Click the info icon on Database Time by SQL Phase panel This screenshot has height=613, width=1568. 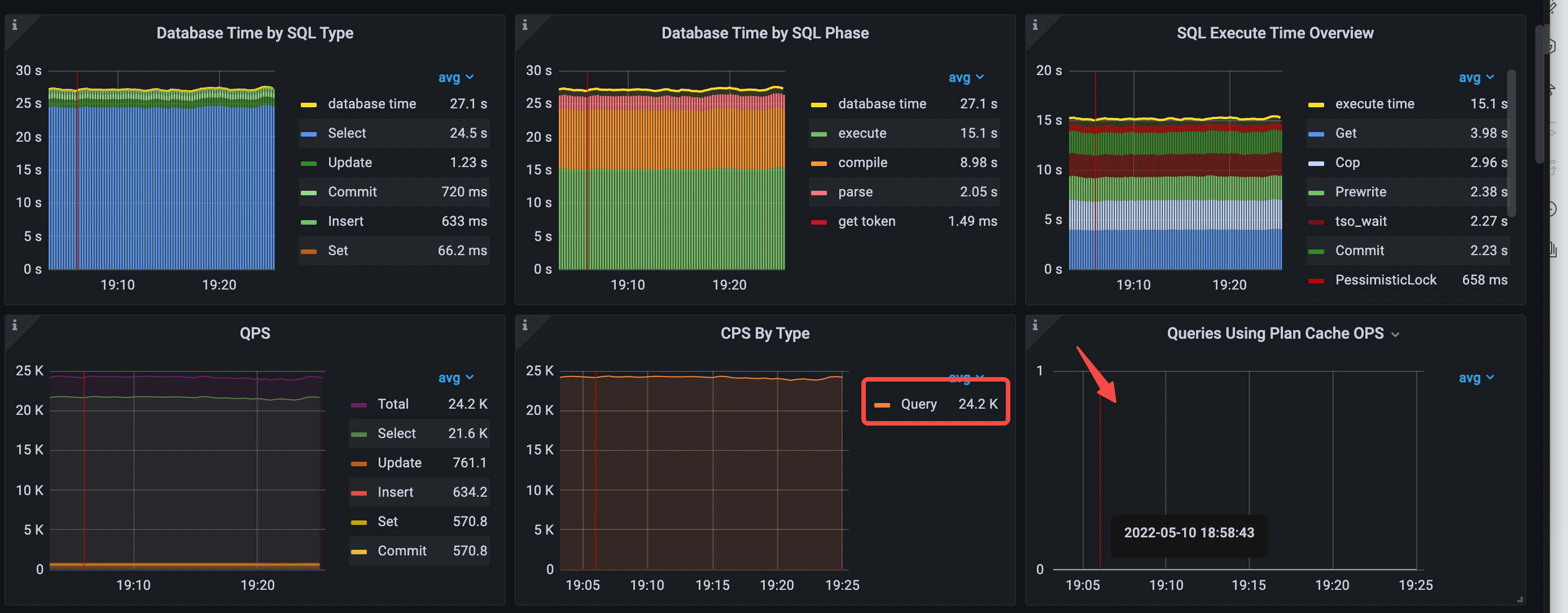[525, 24]
